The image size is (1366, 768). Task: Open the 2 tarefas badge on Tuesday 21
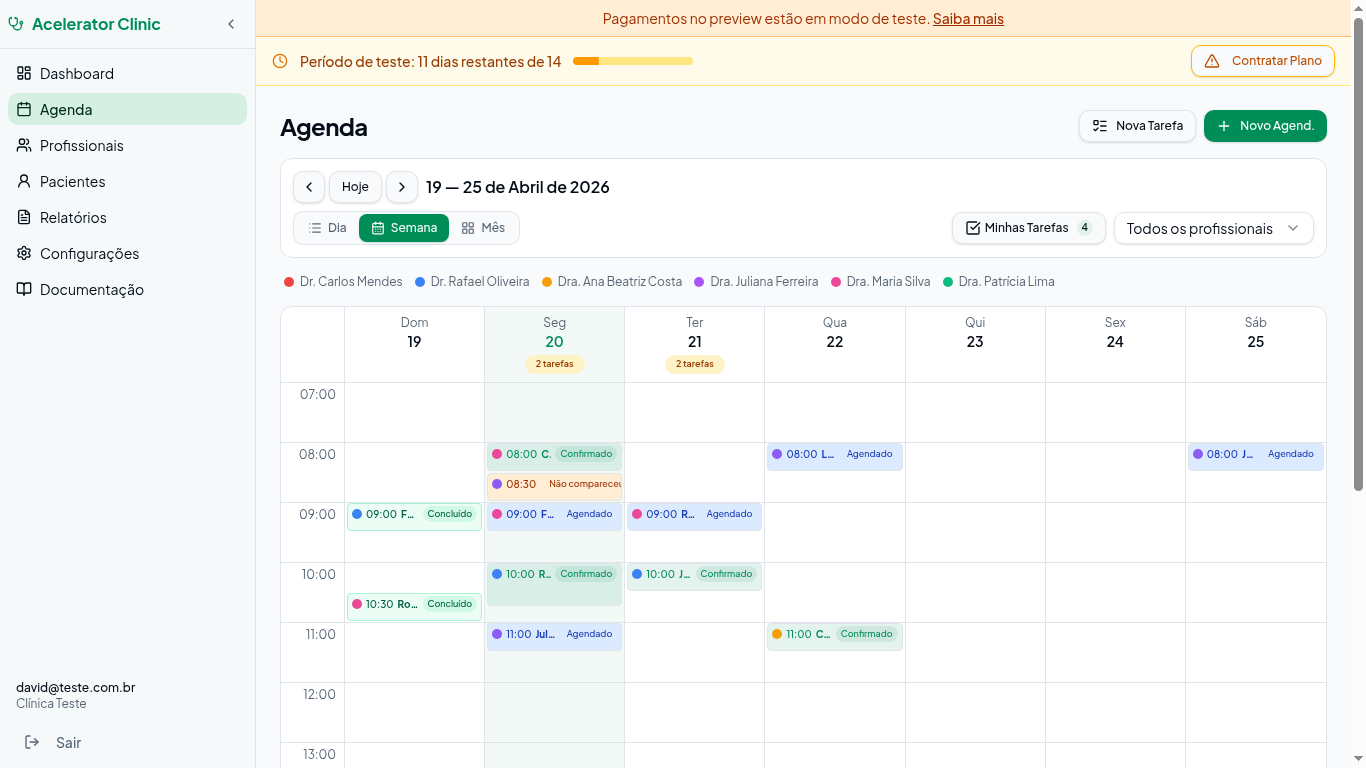click(695, 364)
